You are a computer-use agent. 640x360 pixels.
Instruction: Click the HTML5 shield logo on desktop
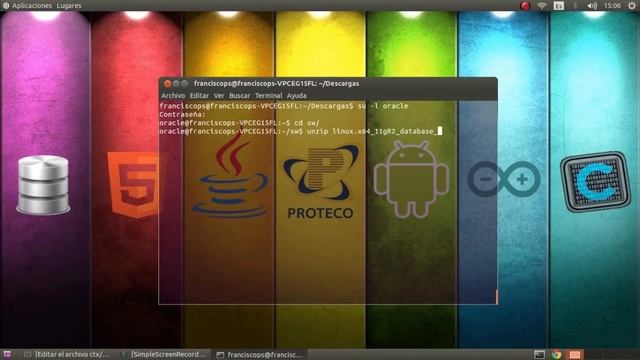[135, 184]
